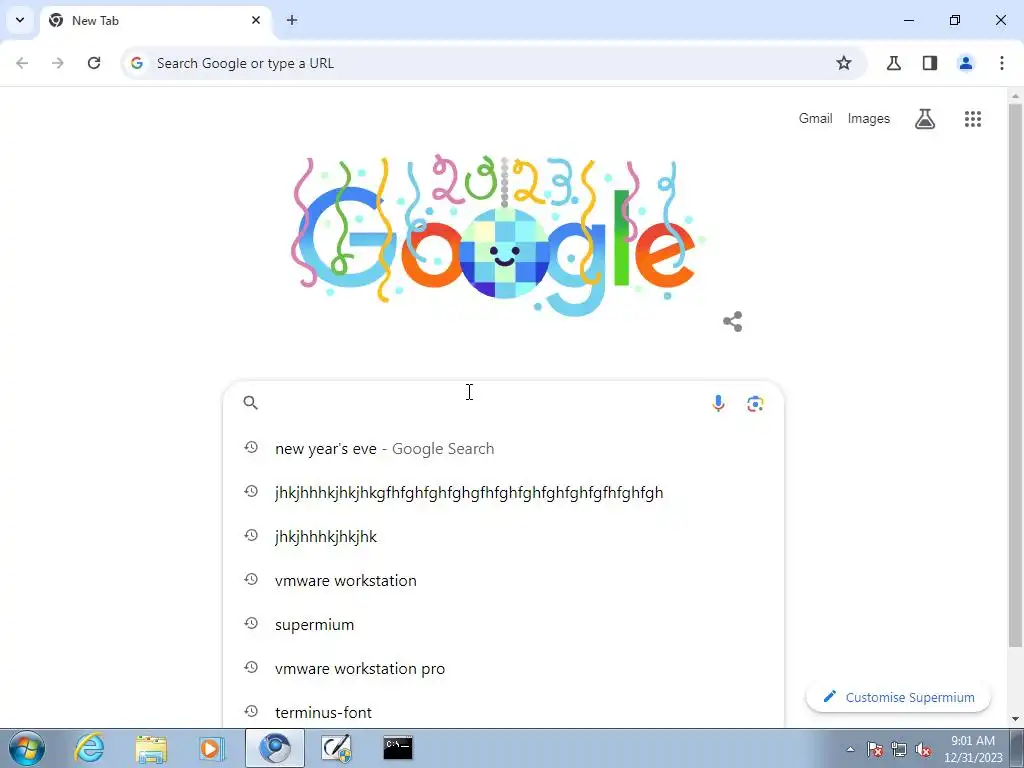This screenshot has width=1024, height=768.
Task: Open Action Center flag icon
Action: point(875,750)
